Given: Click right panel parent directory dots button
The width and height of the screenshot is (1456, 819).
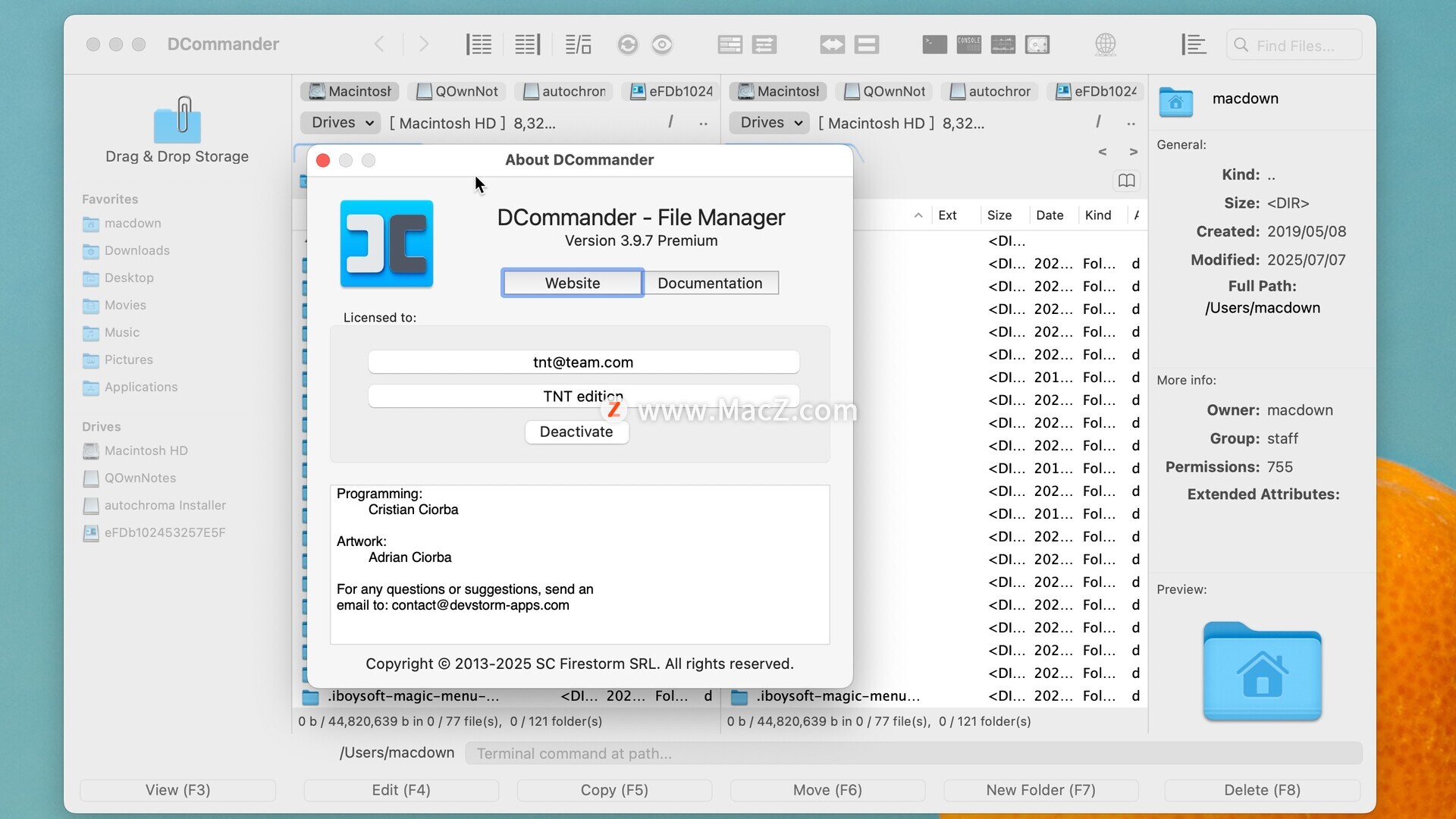Looking at the screenshot, I should (1131, 123).
